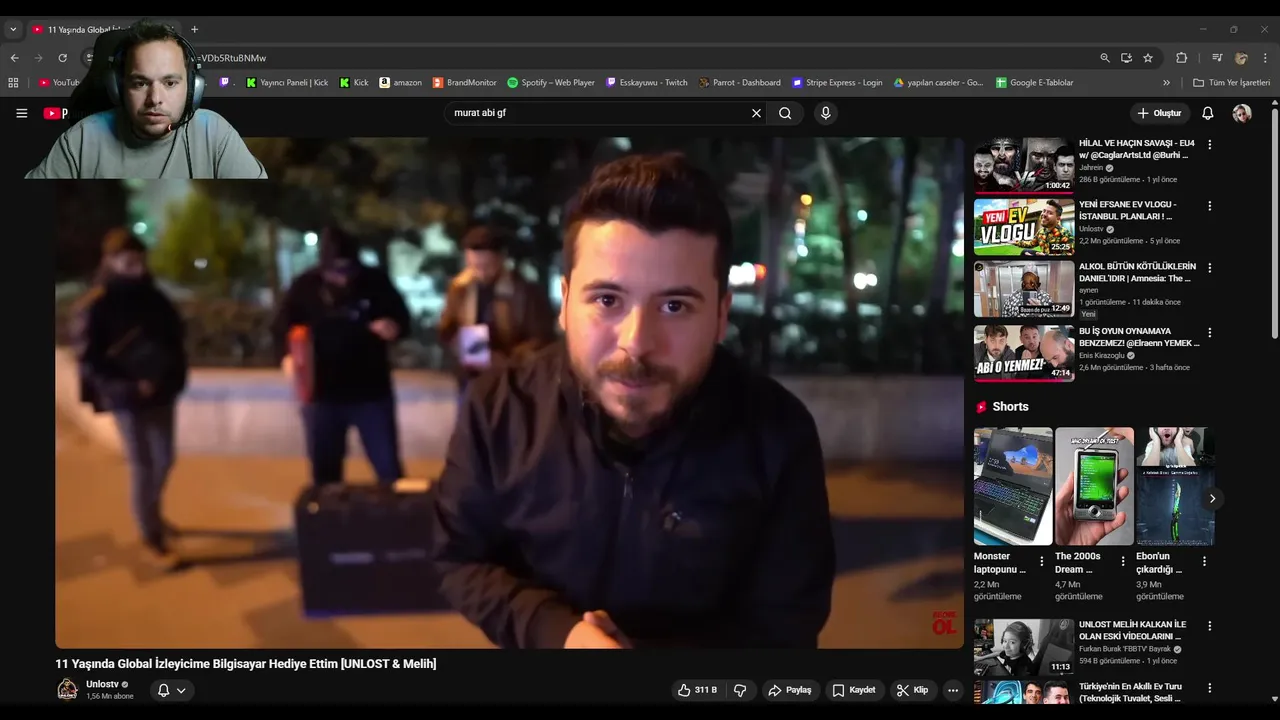Click the main video player area

(509, 392)
